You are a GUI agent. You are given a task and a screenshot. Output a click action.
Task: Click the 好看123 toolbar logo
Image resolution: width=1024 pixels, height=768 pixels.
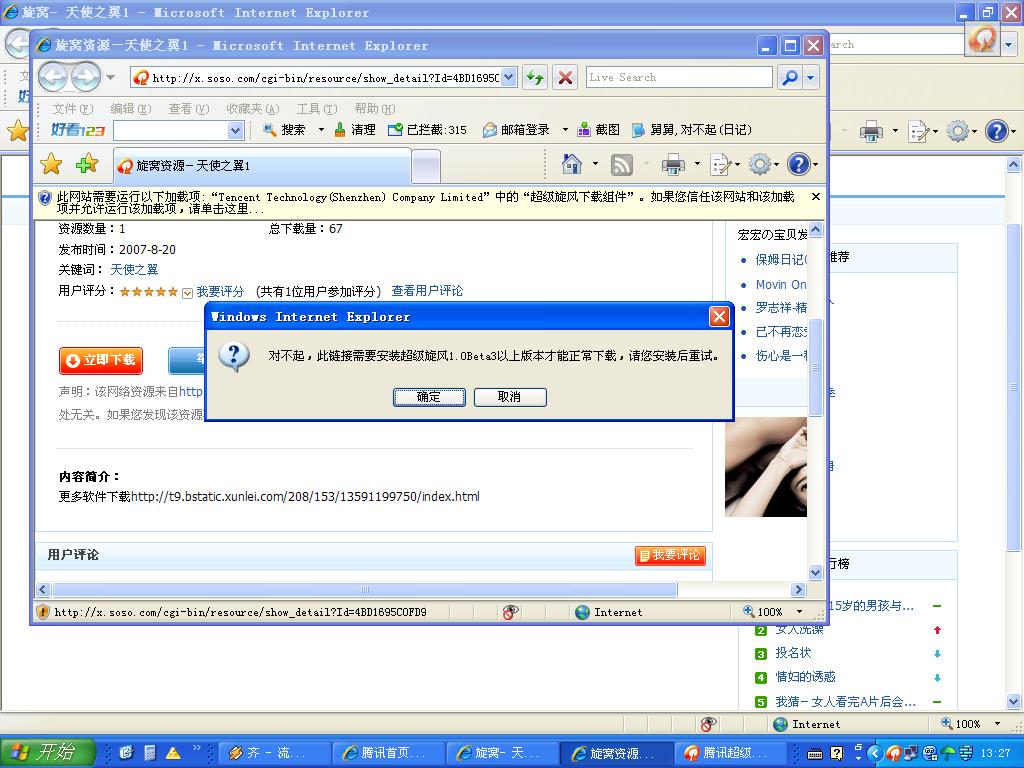pos(78,130)
